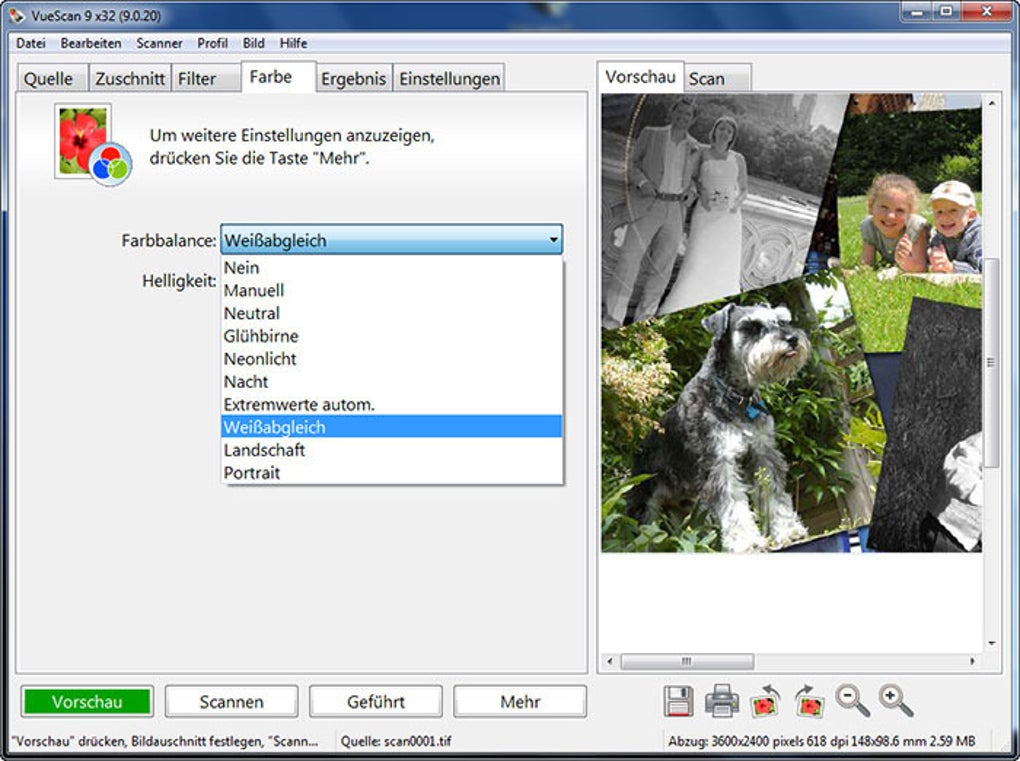Choose Glühbirne color balance option
The image size is (1020, 761).
tap(392, 336)
